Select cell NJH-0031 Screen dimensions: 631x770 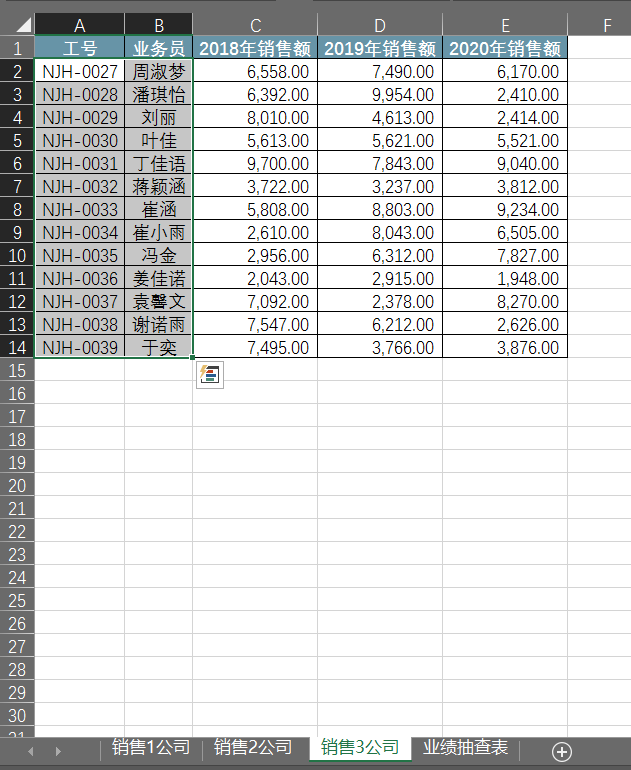point(80,164)
